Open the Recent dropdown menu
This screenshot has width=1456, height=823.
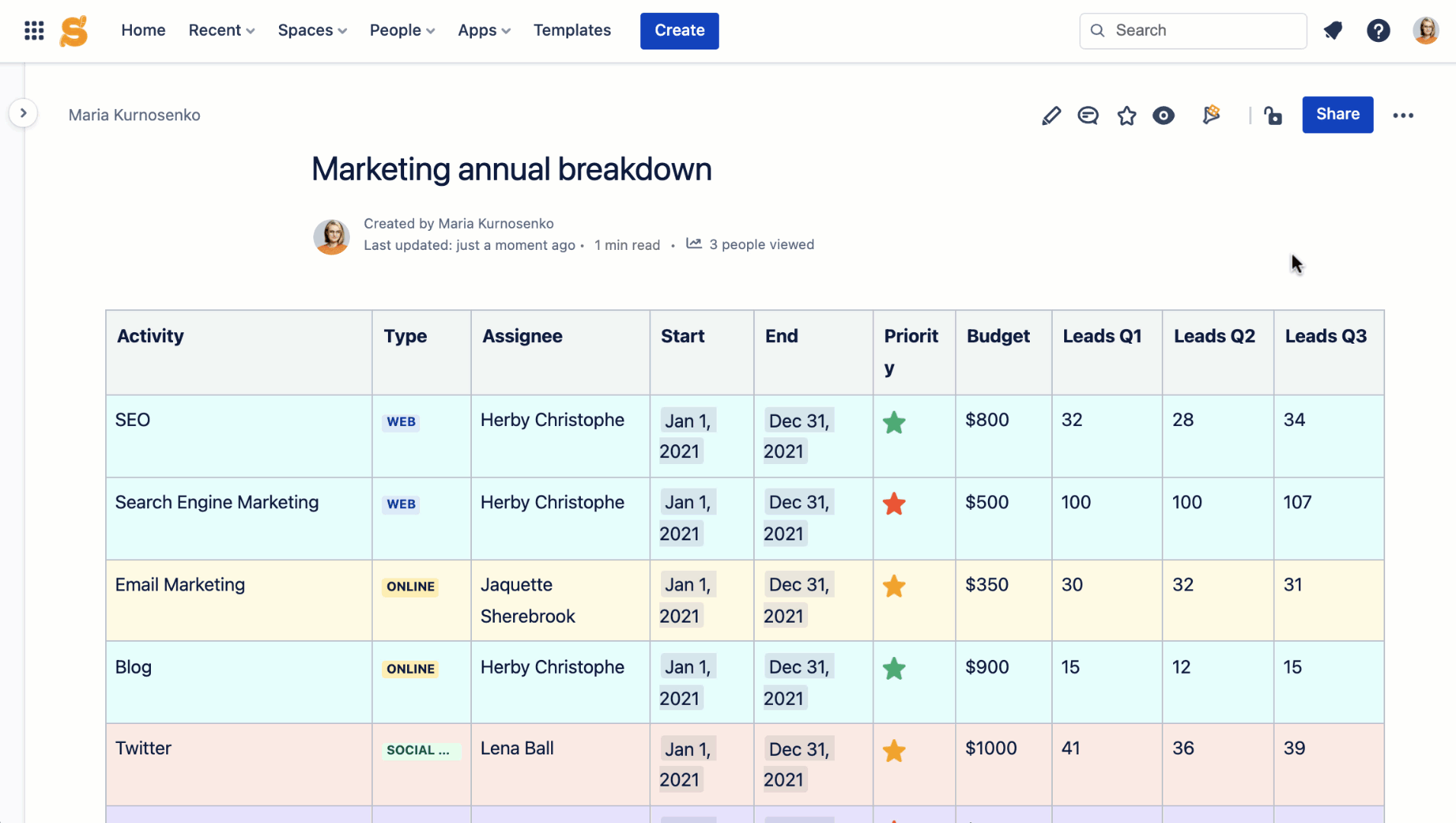(x=221, y=30)
